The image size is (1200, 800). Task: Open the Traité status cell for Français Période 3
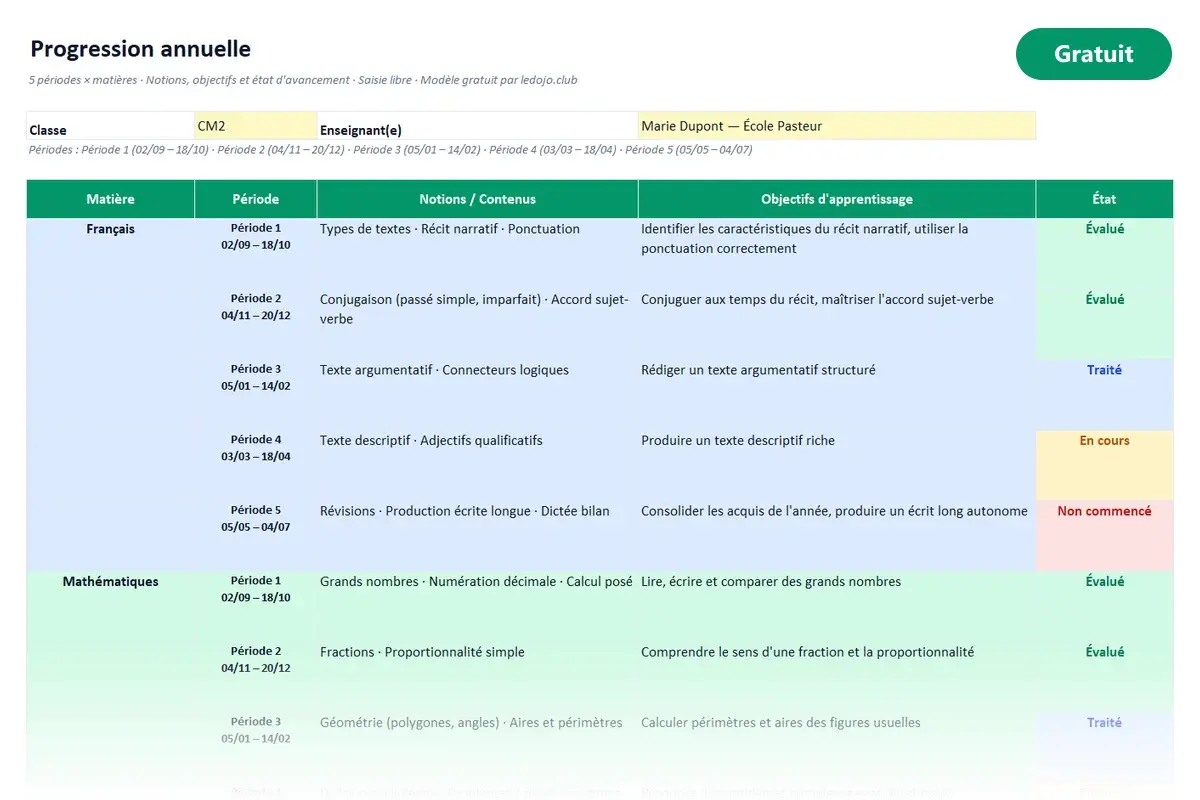[x=1104, y=394]
